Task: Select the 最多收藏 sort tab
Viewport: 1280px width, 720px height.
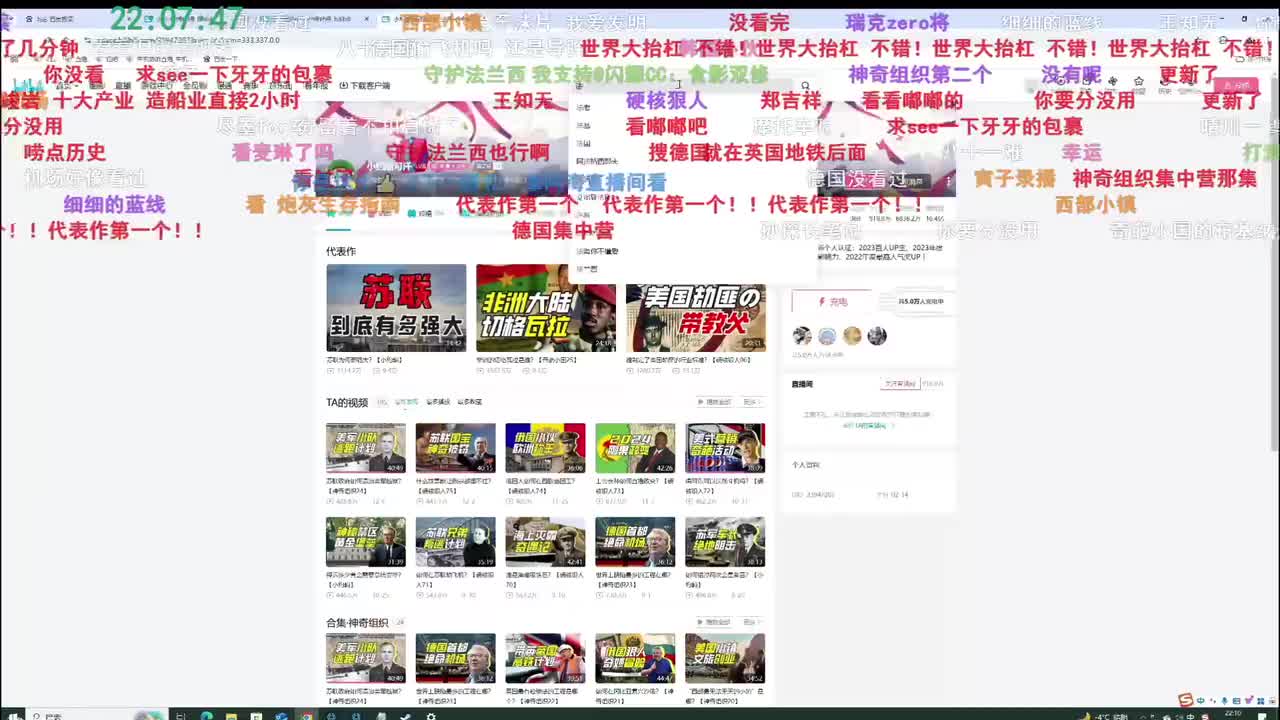Action: coord(470,402)
